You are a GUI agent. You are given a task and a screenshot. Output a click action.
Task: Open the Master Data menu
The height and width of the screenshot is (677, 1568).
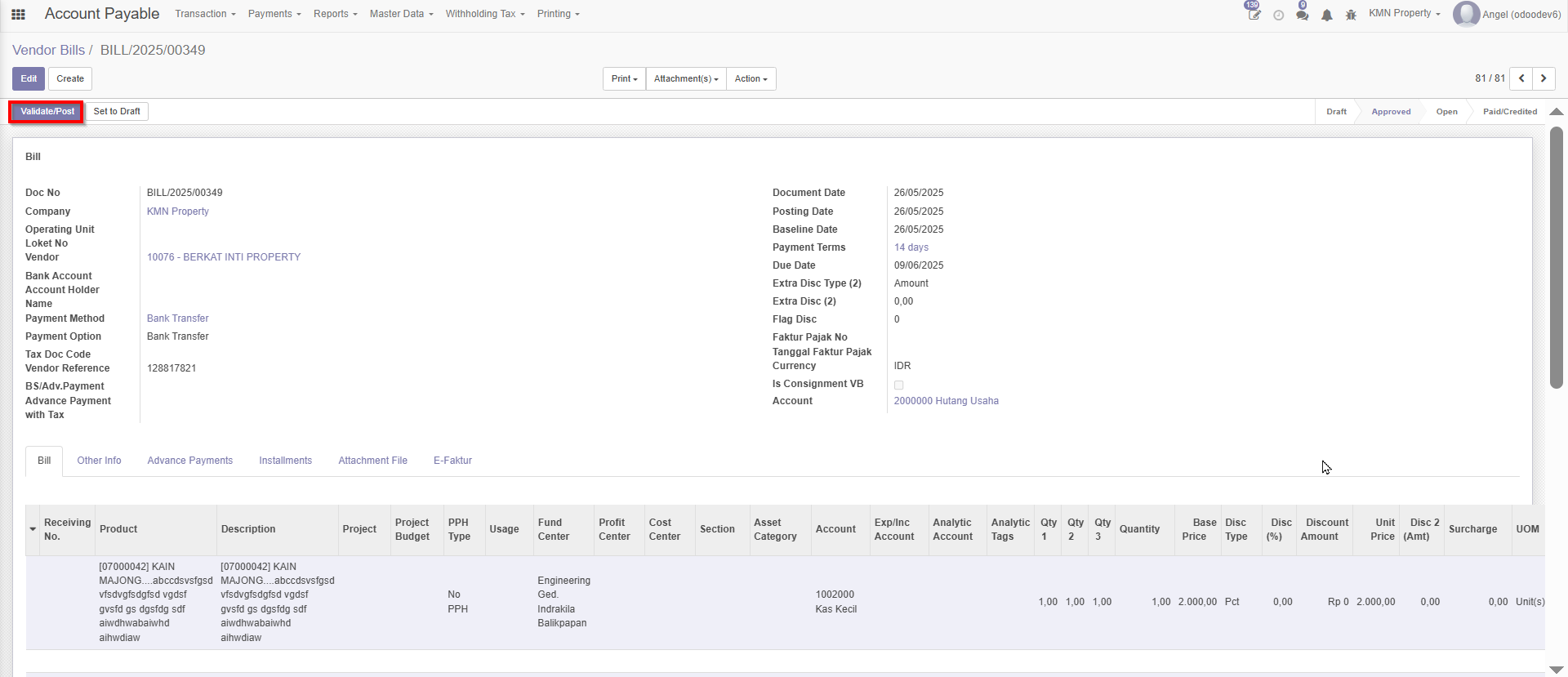coord(401,14)
